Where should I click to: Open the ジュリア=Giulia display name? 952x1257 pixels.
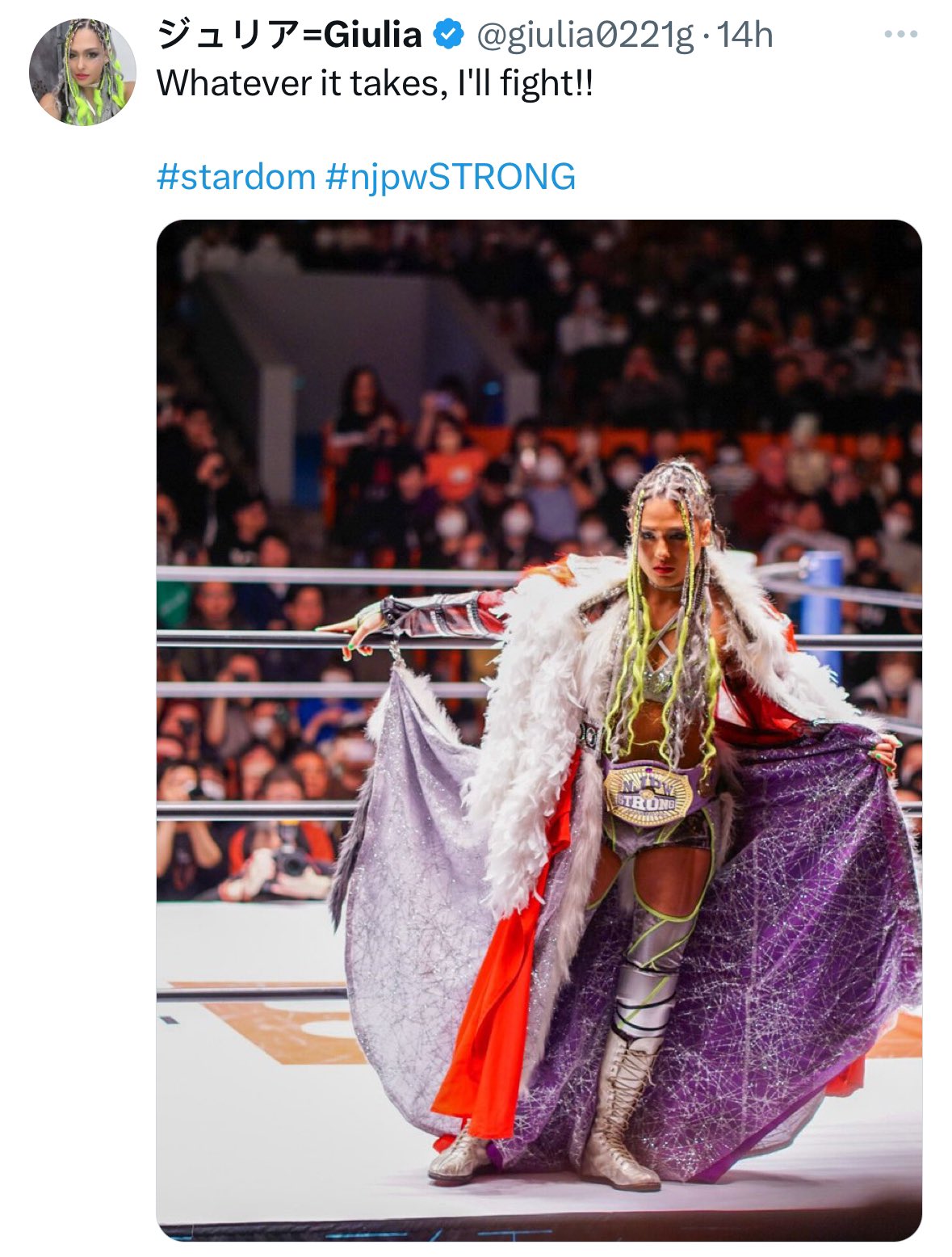(289, 35)
